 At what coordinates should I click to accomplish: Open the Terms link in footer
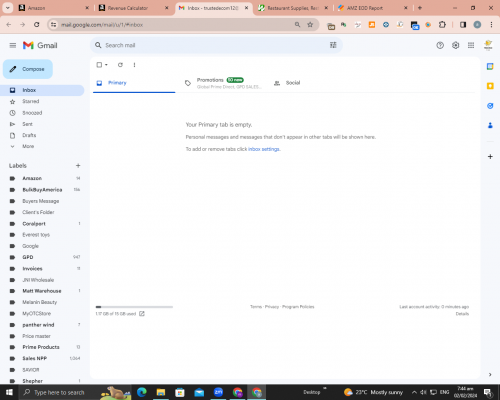click(x=256, y=307)
